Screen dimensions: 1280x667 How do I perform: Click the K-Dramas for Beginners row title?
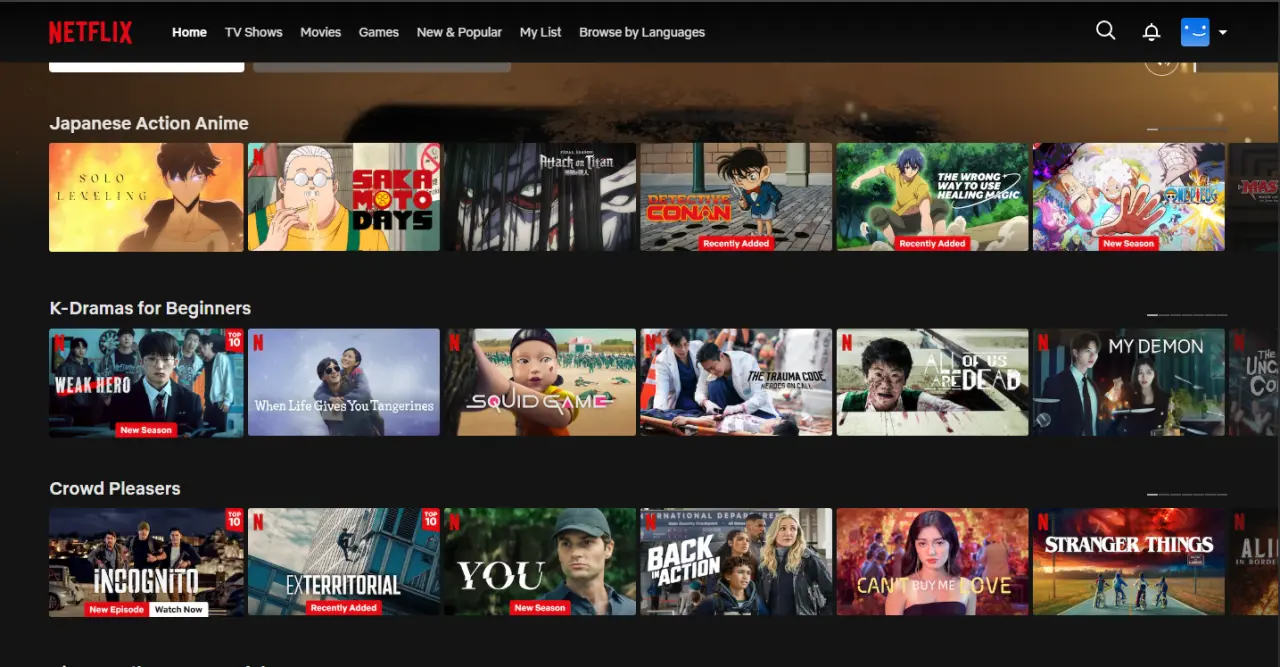(x=150, y=308)
